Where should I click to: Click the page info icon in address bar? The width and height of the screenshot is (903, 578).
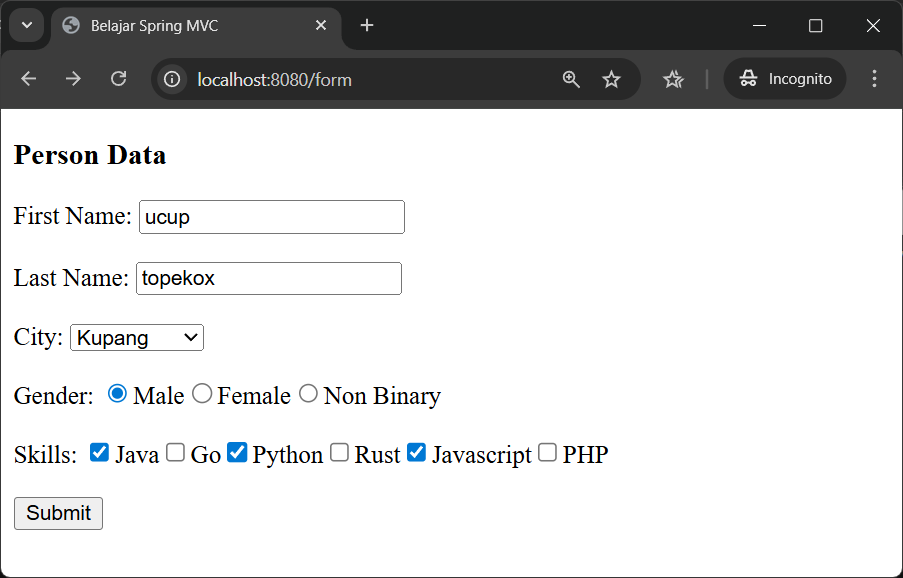click(171, 78)
